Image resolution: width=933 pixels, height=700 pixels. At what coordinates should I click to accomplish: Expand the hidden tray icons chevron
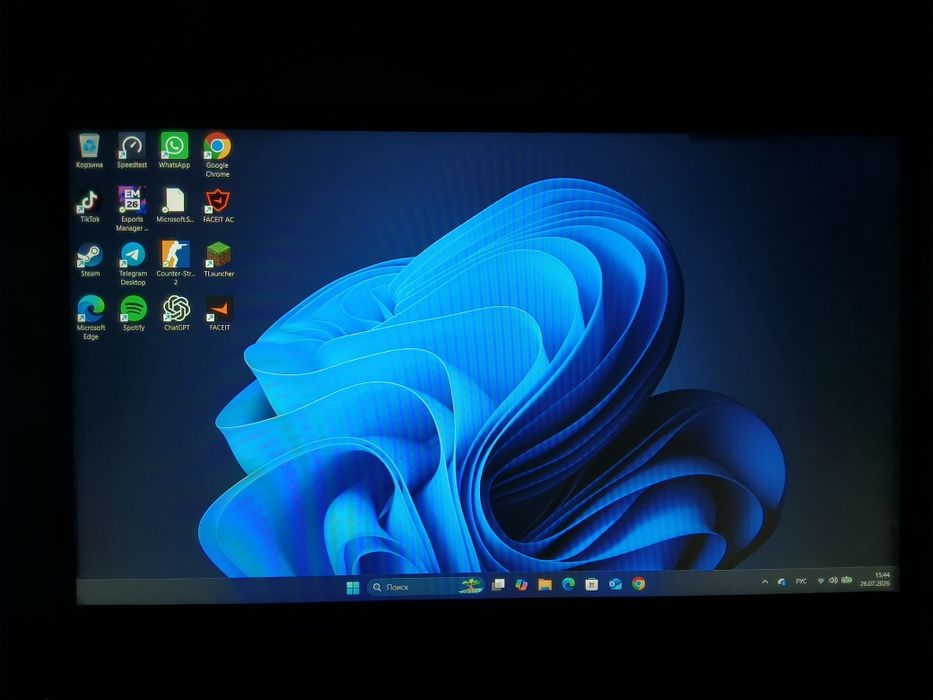[765, 582]
